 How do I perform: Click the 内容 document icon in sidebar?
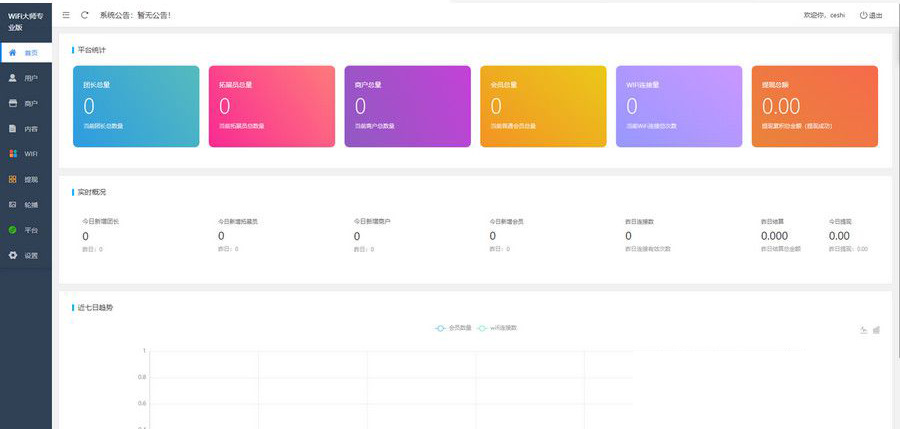point(13,129)
